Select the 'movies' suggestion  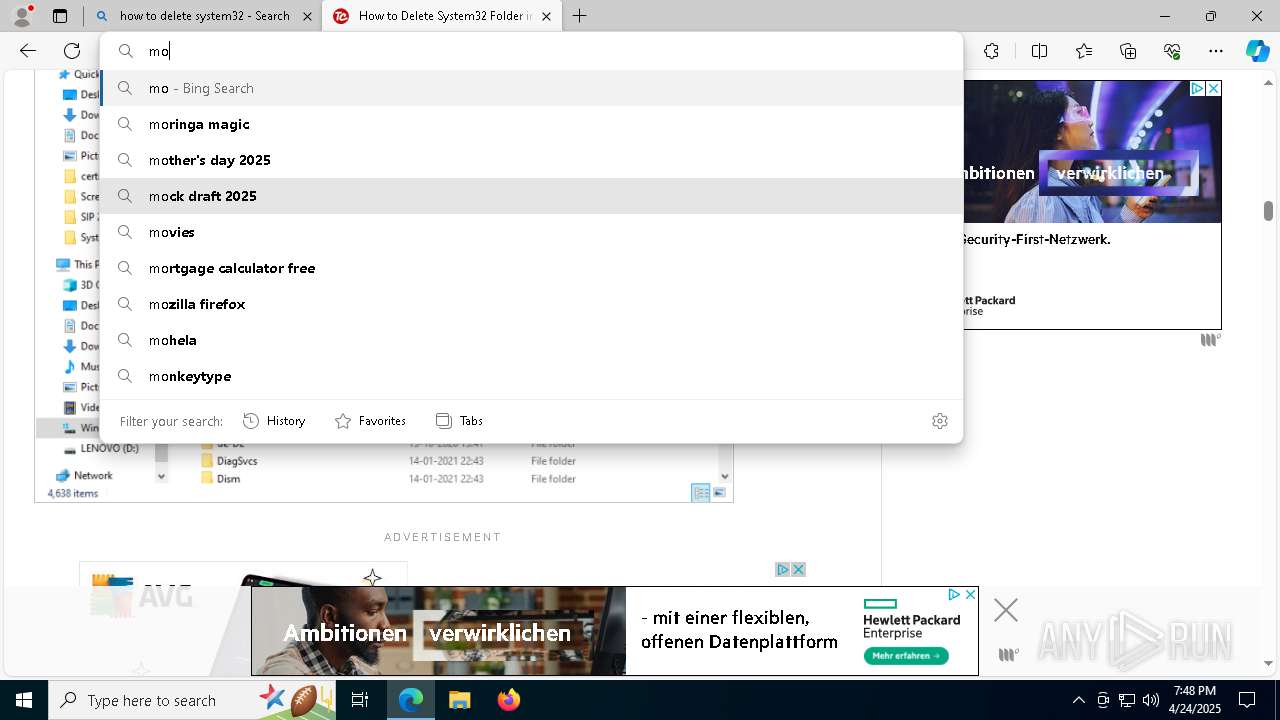coord(531,232)
